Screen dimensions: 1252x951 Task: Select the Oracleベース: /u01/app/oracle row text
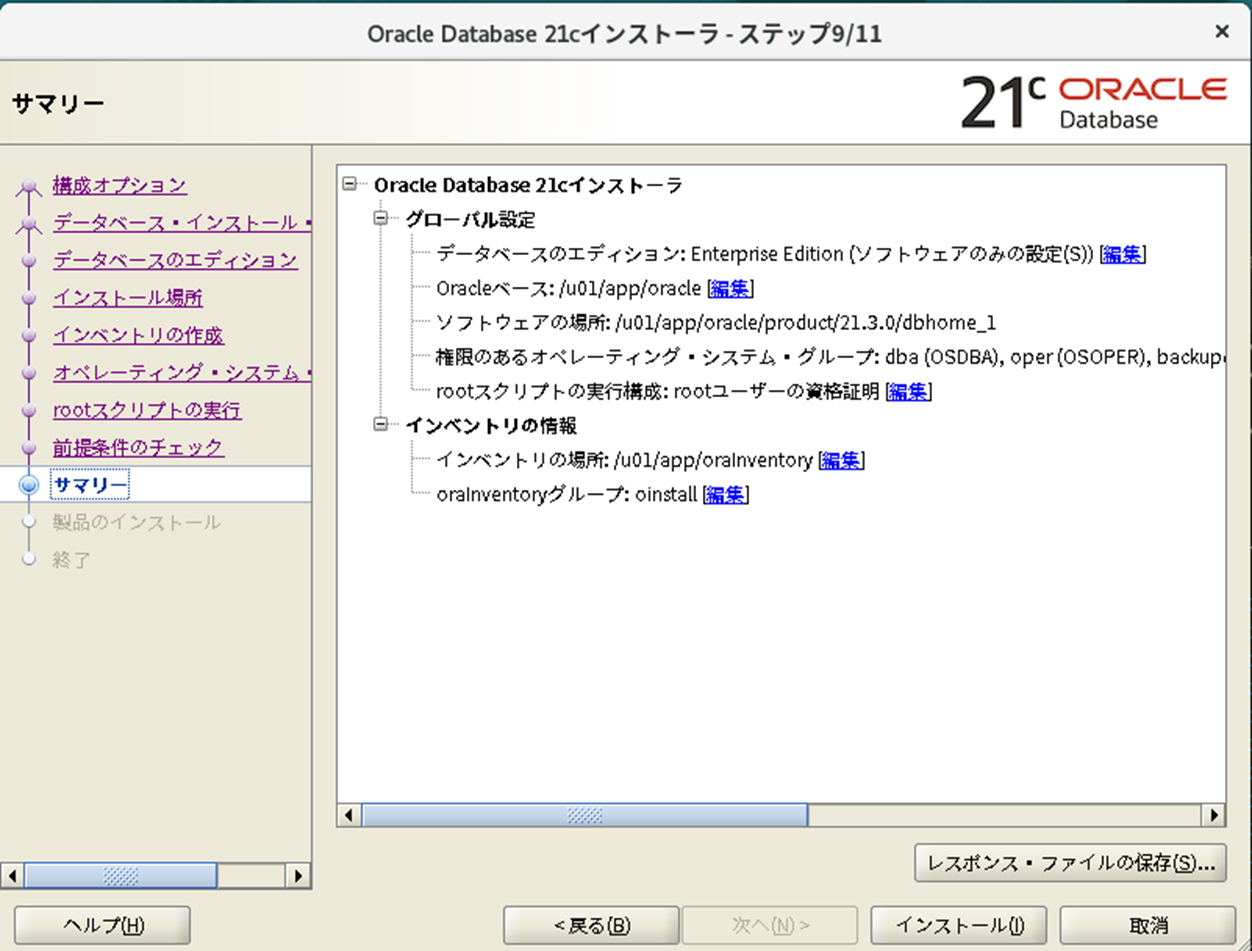(569, 289)
